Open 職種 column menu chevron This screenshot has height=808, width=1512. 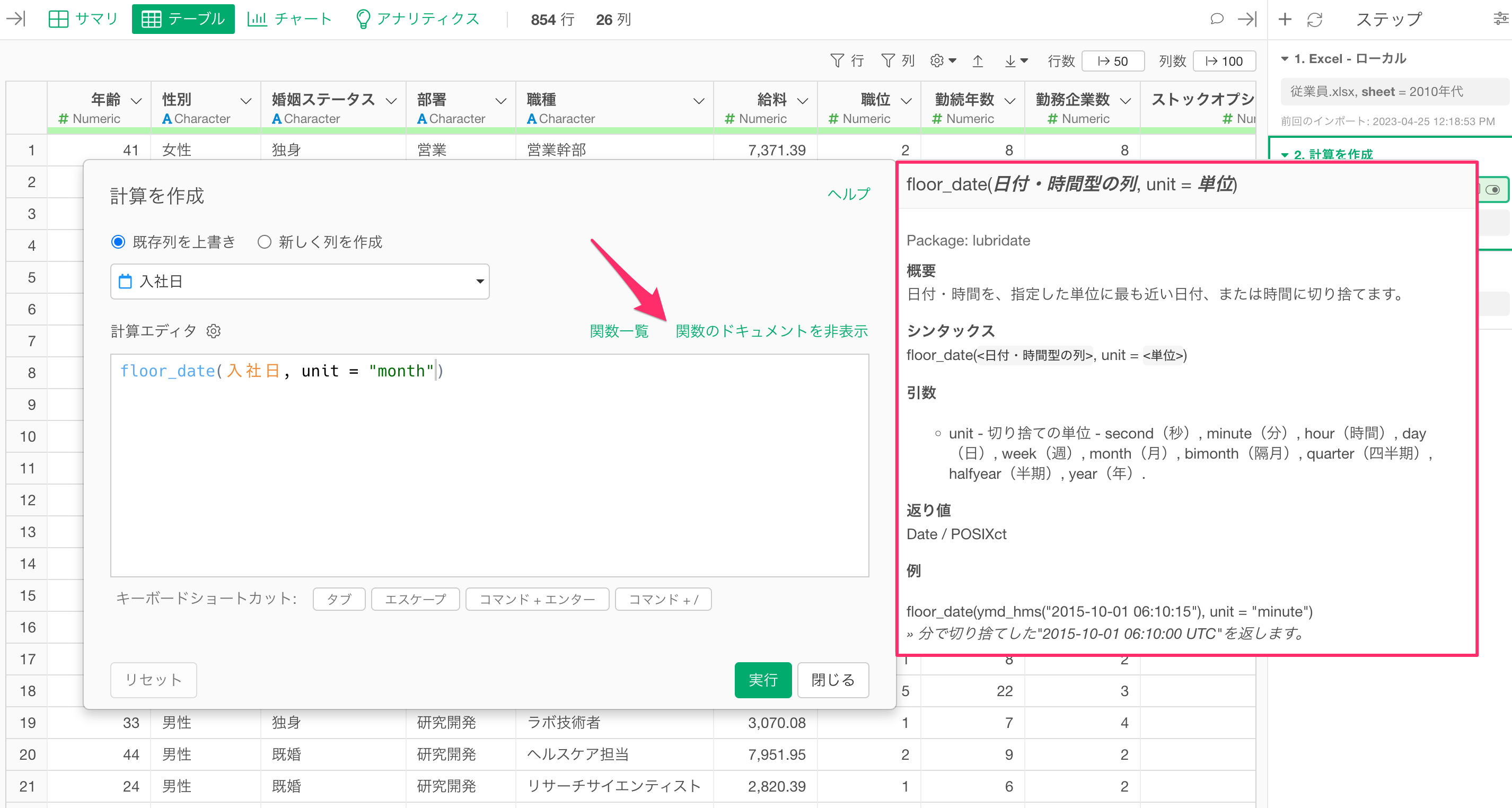pyautogui.click(x=699, y=101)
